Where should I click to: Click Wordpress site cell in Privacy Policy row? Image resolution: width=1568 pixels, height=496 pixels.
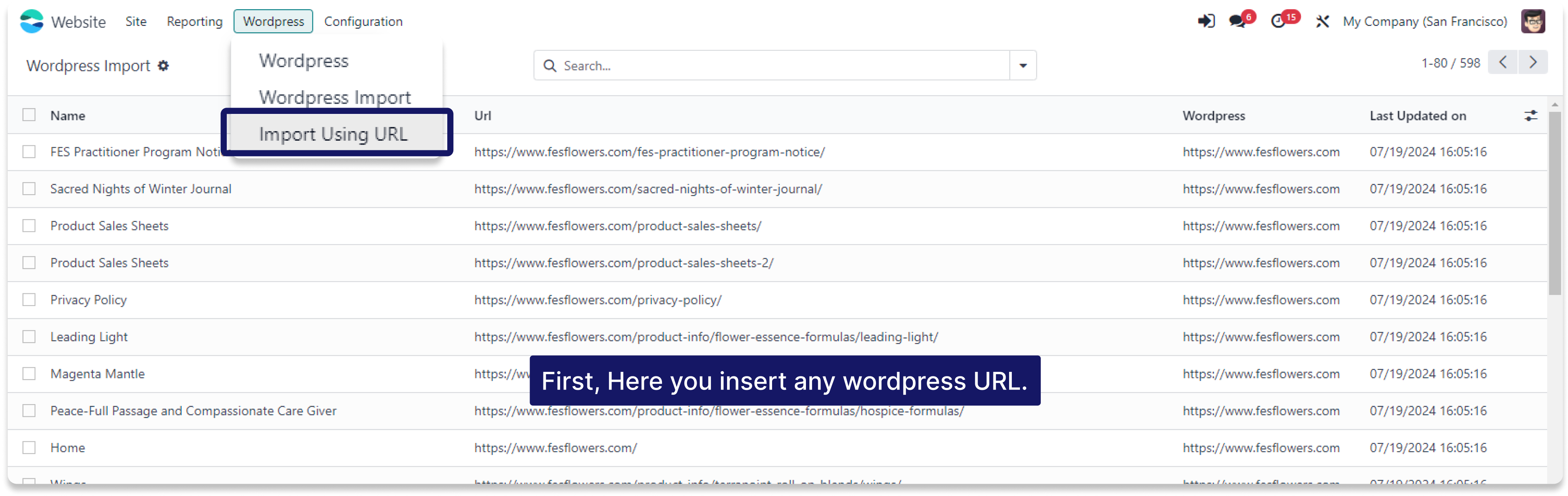(x=1260, y=300)
